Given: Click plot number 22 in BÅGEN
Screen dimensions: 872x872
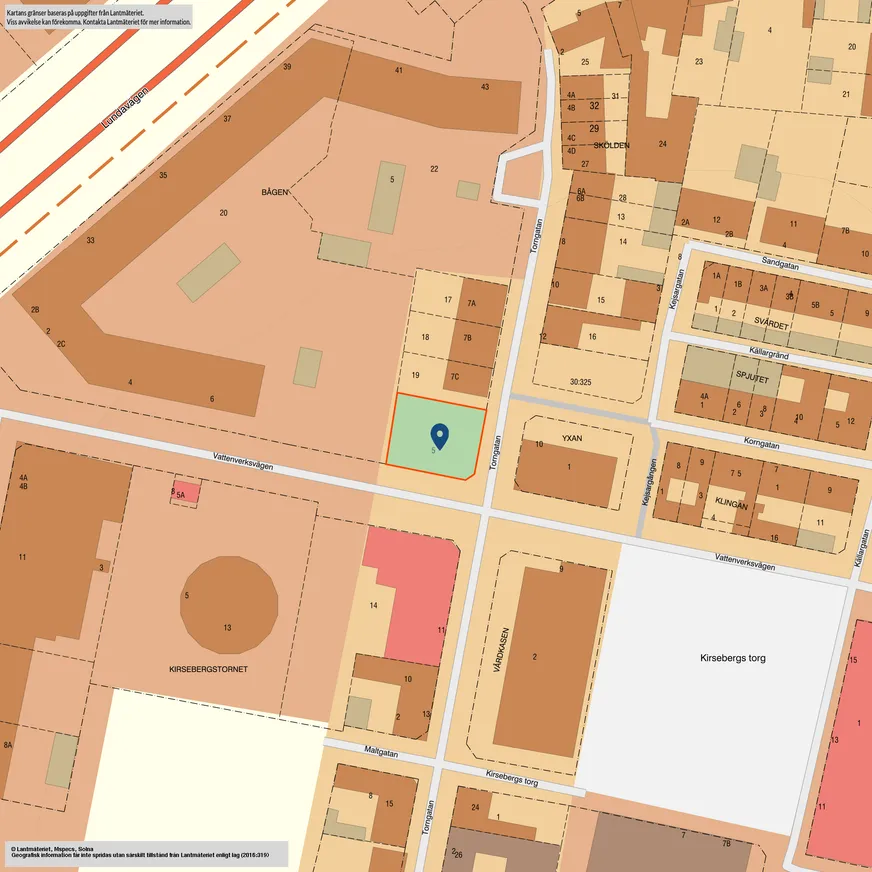Looking at the screenshot, I should (434, 169).
